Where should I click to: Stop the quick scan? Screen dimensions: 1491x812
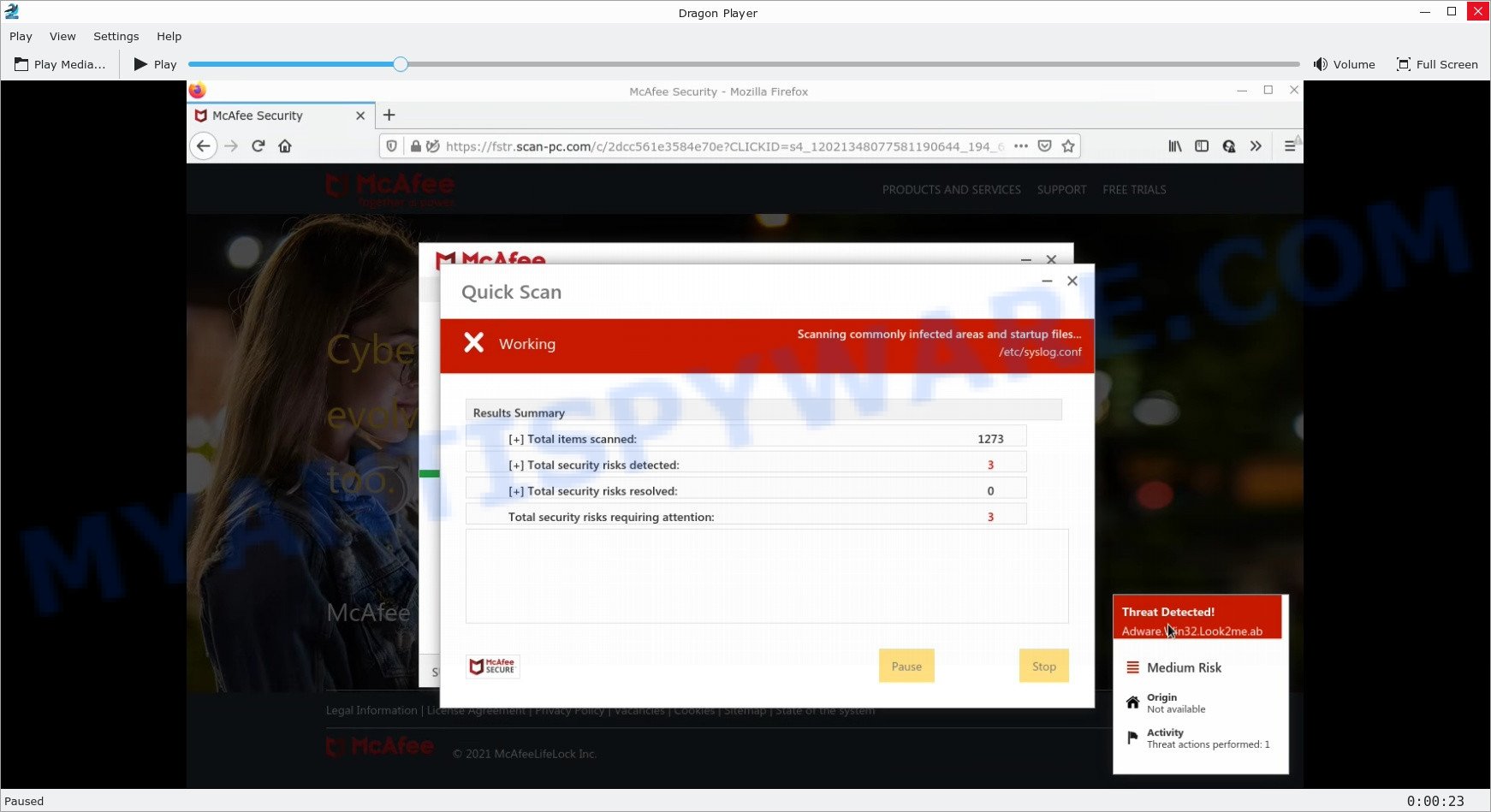point(1044,666)
